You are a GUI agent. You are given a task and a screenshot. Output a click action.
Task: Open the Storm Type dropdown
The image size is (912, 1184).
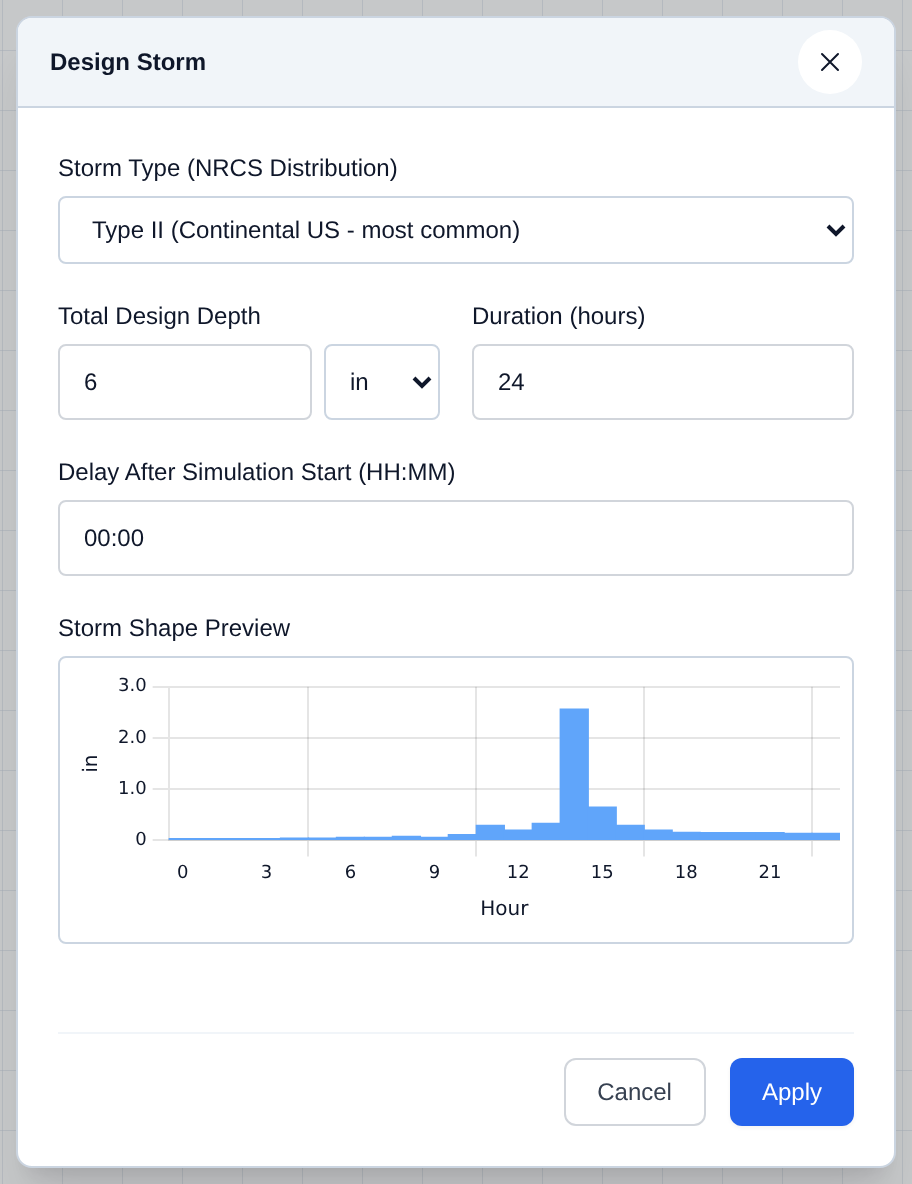click(456, 230)
